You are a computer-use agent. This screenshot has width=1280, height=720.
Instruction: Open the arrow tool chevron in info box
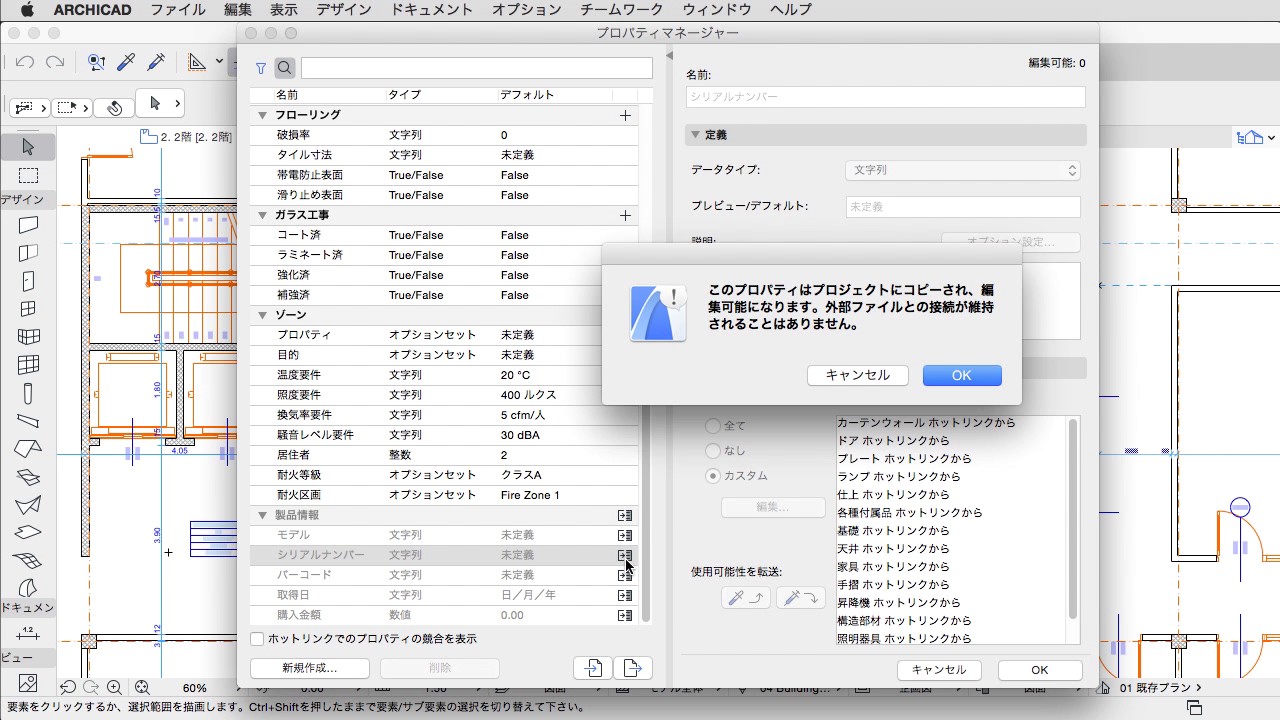coord(178,103)
